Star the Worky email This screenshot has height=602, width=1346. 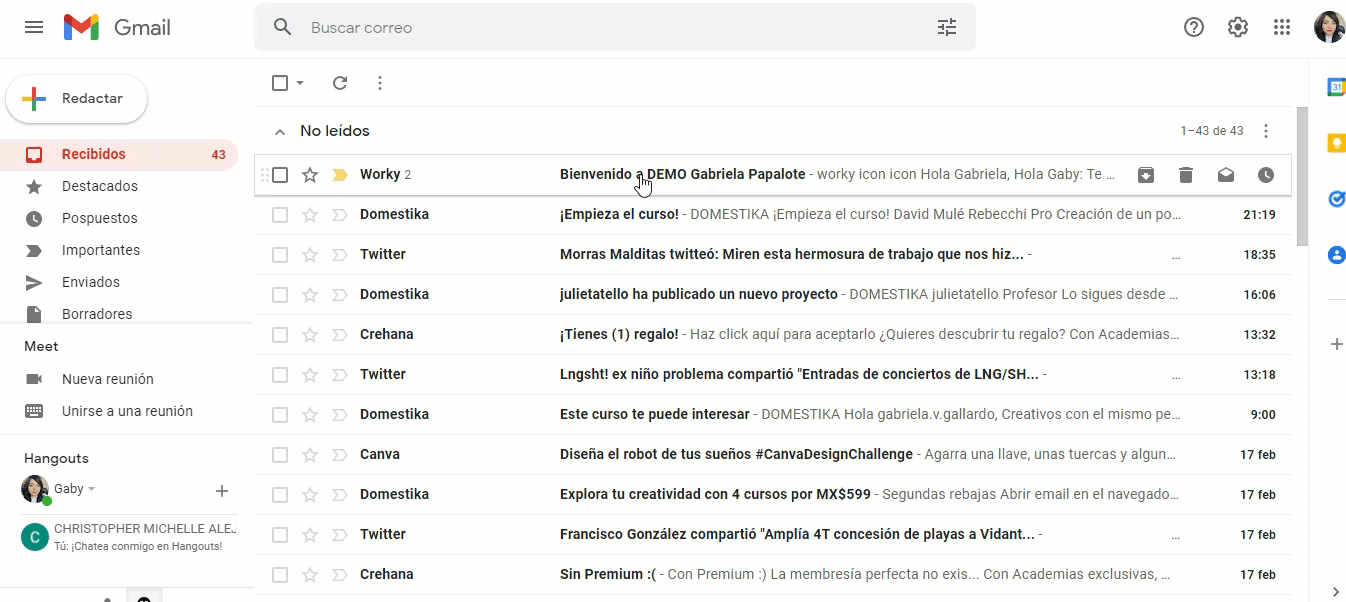(310, 175)
